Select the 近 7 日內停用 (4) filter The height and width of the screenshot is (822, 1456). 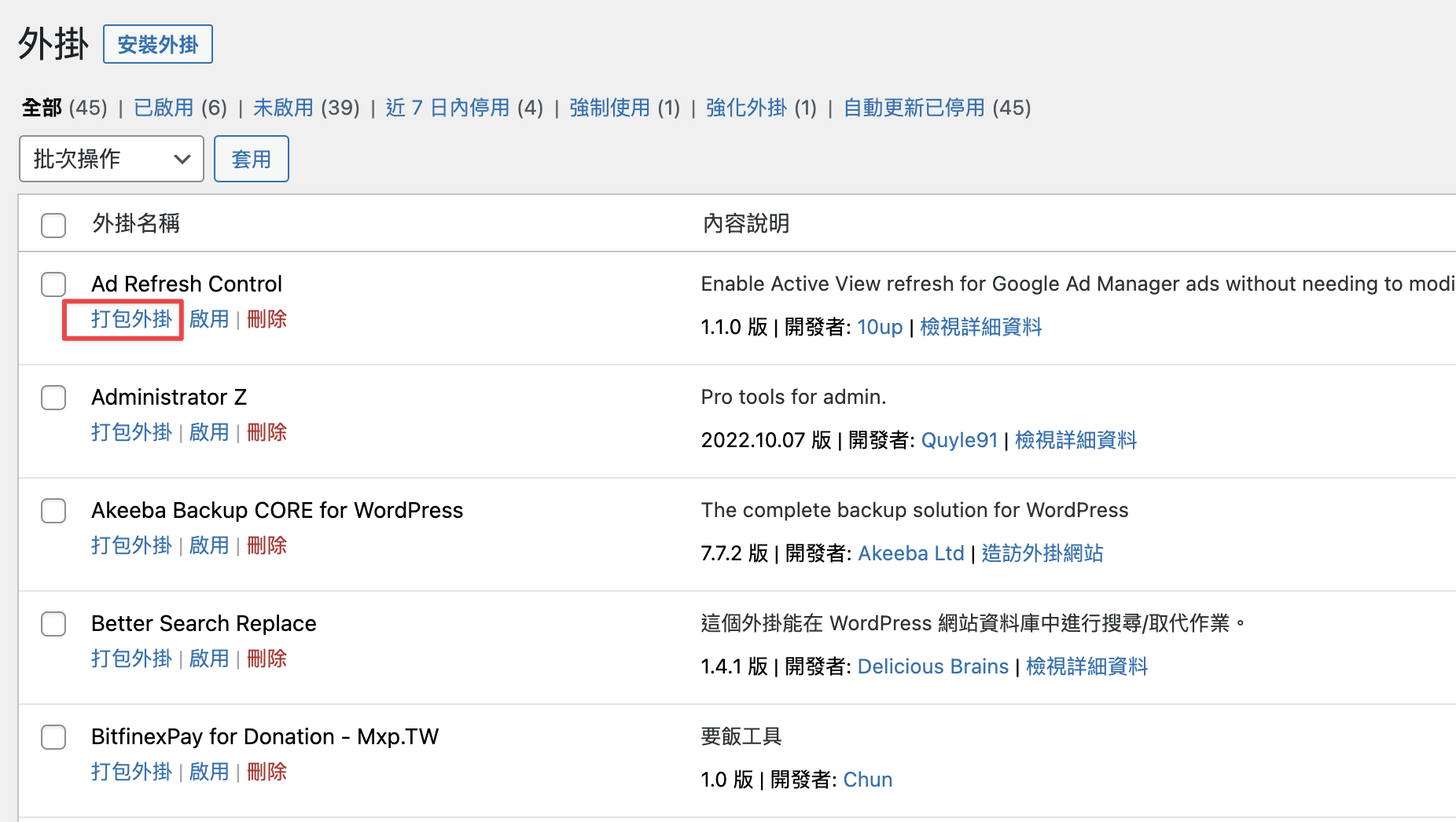click(x=465, y=108)
